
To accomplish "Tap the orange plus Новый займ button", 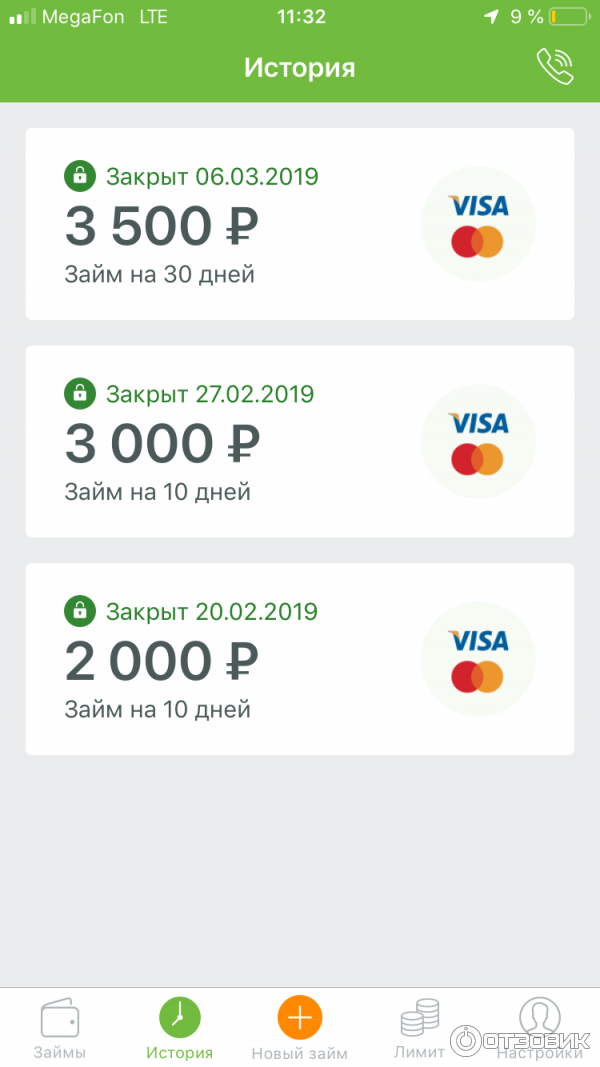I will click(x=300, y=1020).
